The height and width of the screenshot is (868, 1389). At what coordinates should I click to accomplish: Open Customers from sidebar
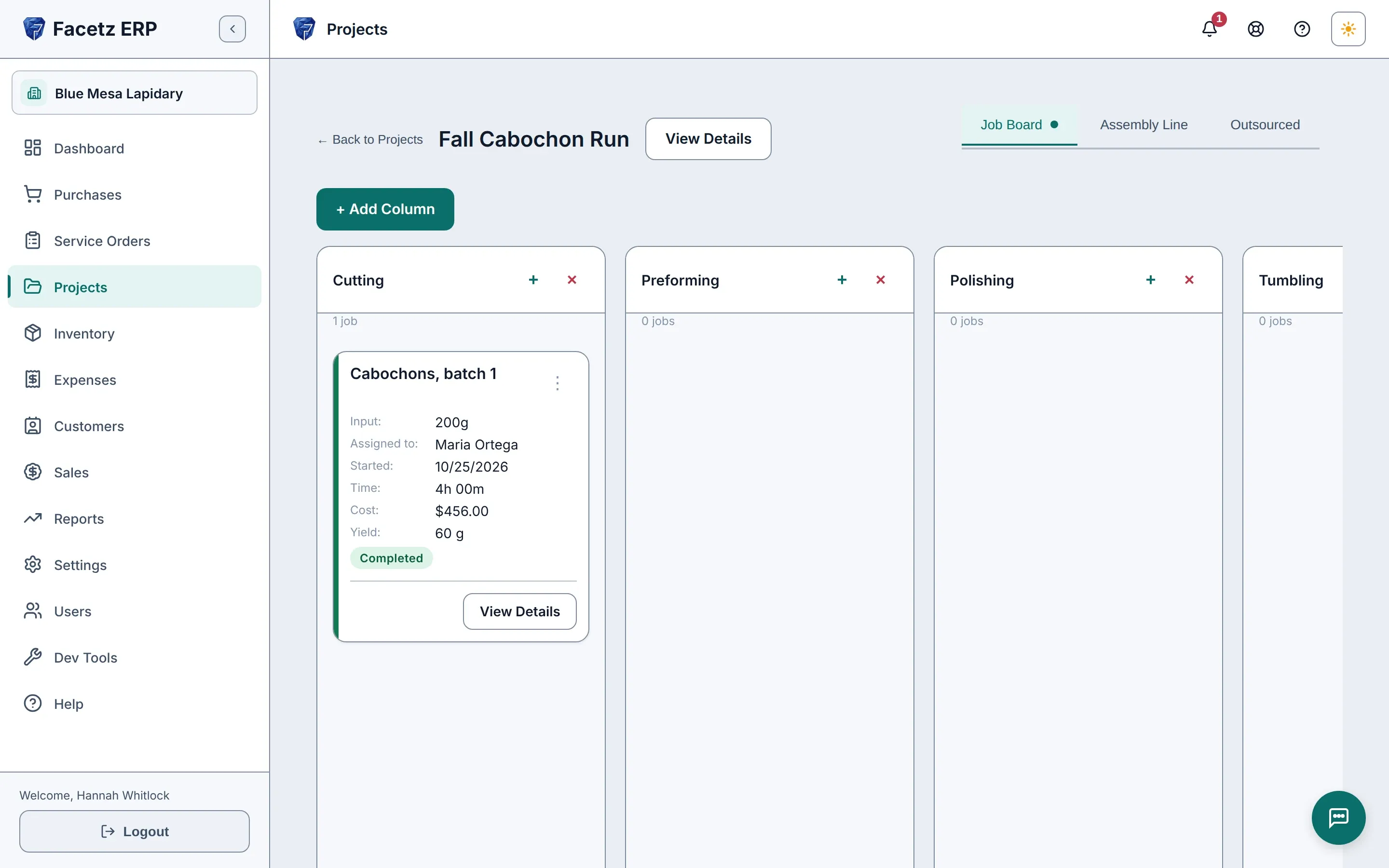pyautogui.click(x=134, y=426)
